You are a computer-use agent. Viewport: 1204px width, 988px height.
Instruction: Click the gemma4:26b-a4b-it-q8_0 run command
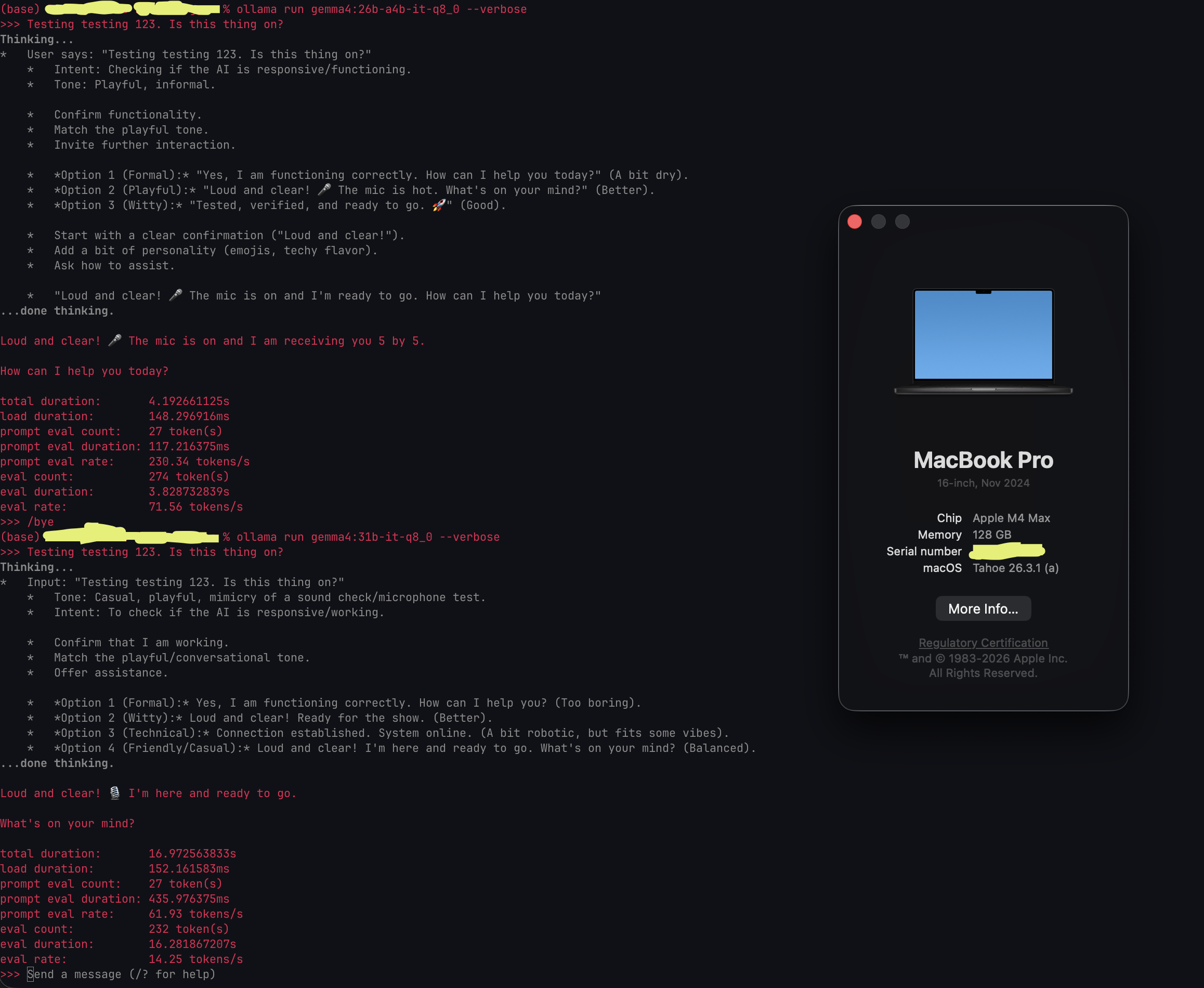click(x=381, y=9)
